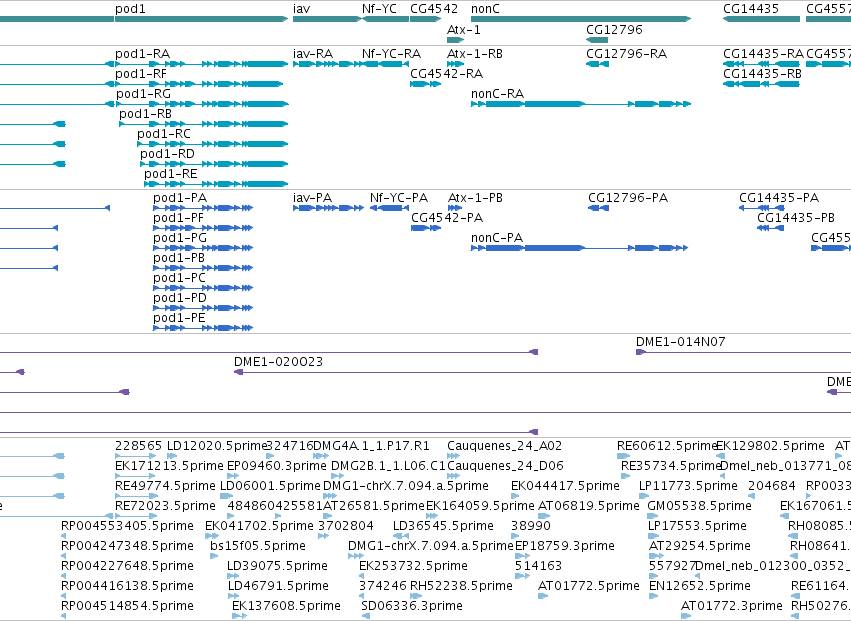Select EST label Cauquenes_24_A02
Screen dimensions: 851x621
pos(505,446)
